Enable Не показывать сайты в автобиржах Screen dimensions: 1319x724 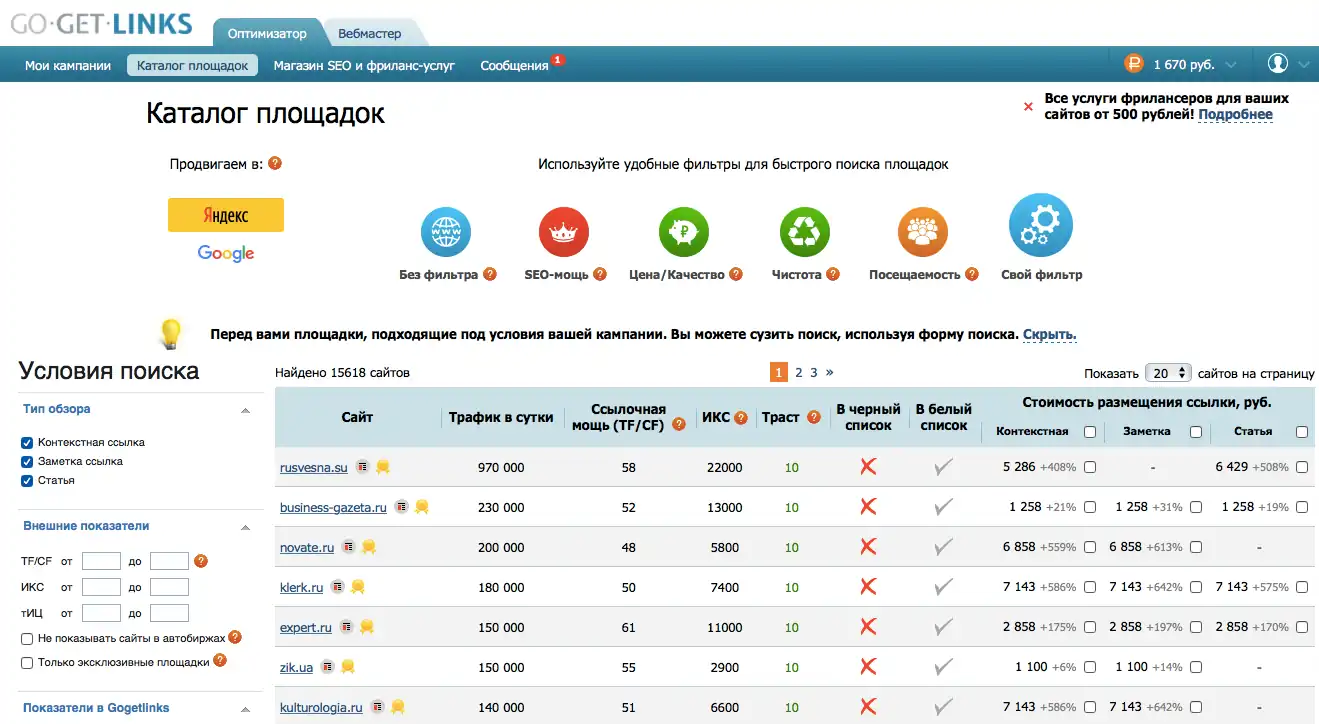pyautogui.click(x=28, y=638)
